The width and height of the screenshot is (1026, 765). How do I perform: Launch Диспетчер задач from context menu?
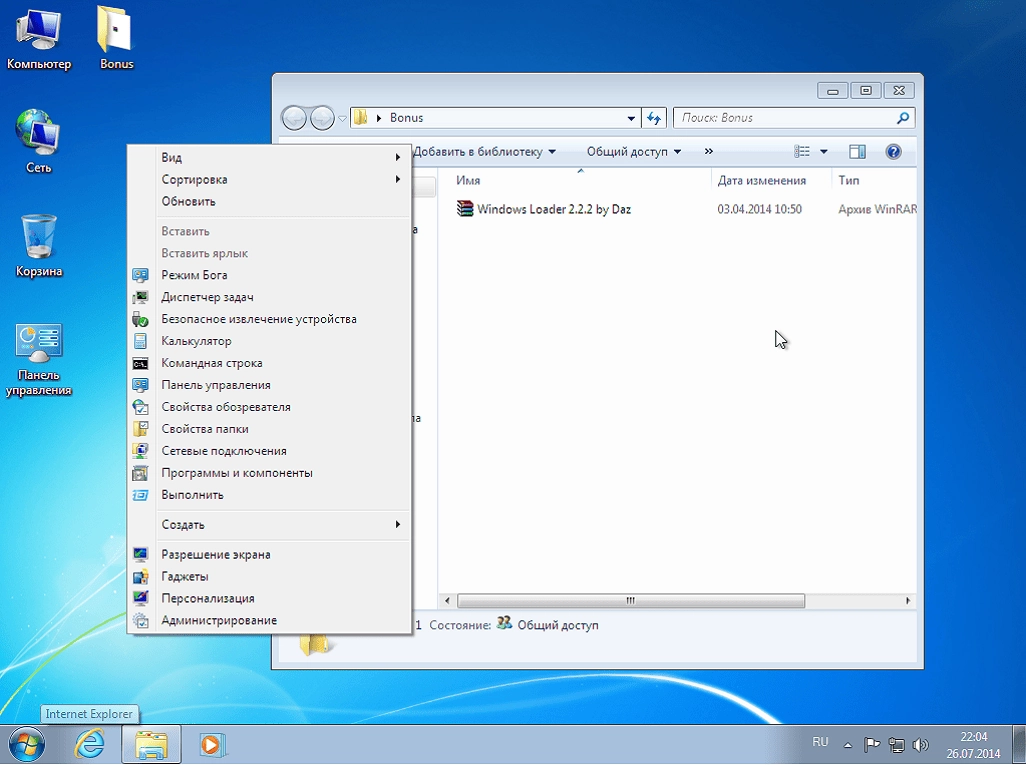coord(269,297)
